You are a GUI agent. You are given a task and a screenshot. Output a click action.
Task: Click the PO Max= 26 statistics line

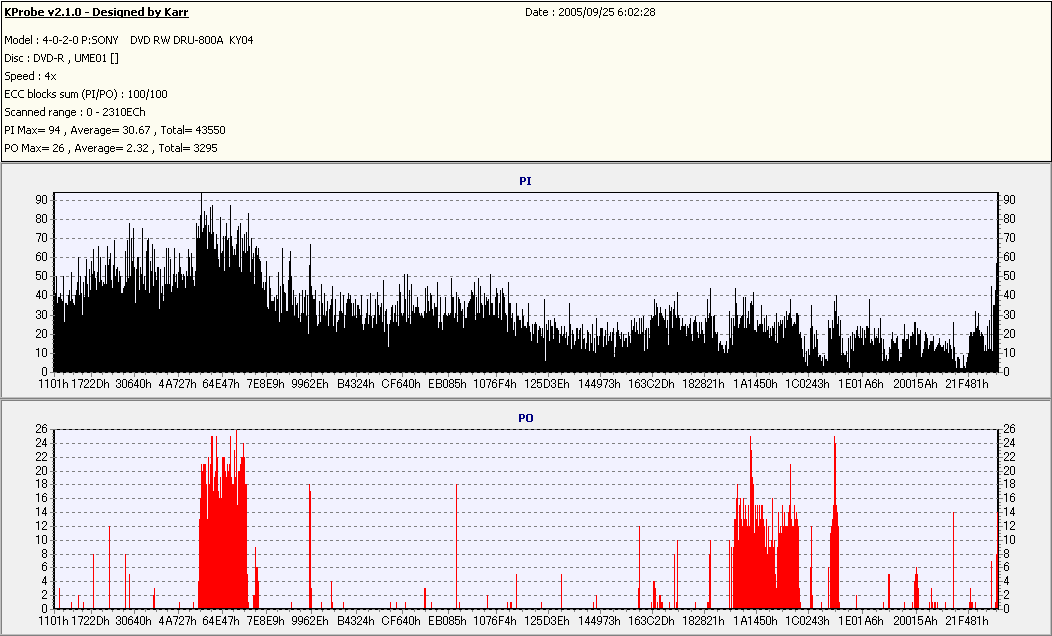pyautogui.click(x=110, y=148)
